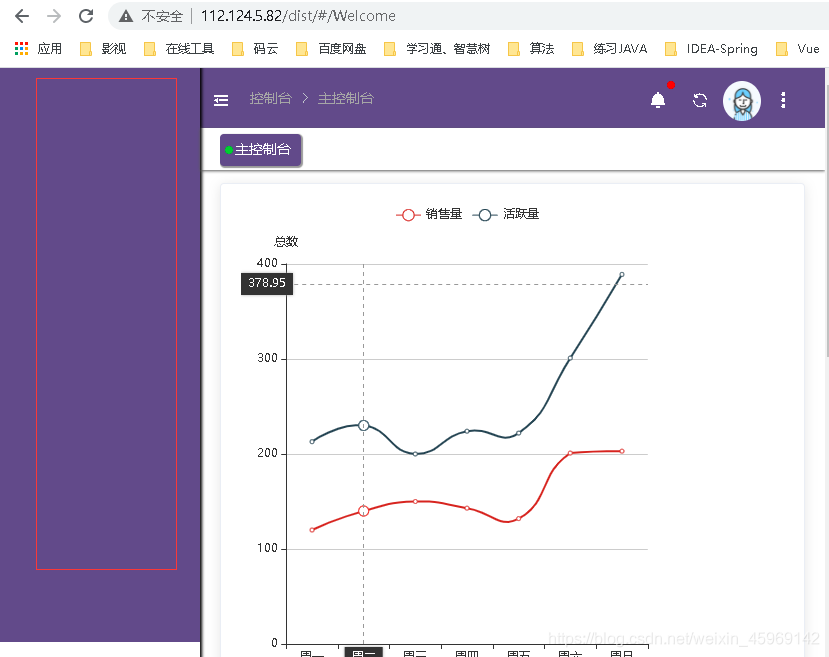Open the 码云 bookmark folder
The height and width of the screenshot is (657, 829).
[255, 49]
